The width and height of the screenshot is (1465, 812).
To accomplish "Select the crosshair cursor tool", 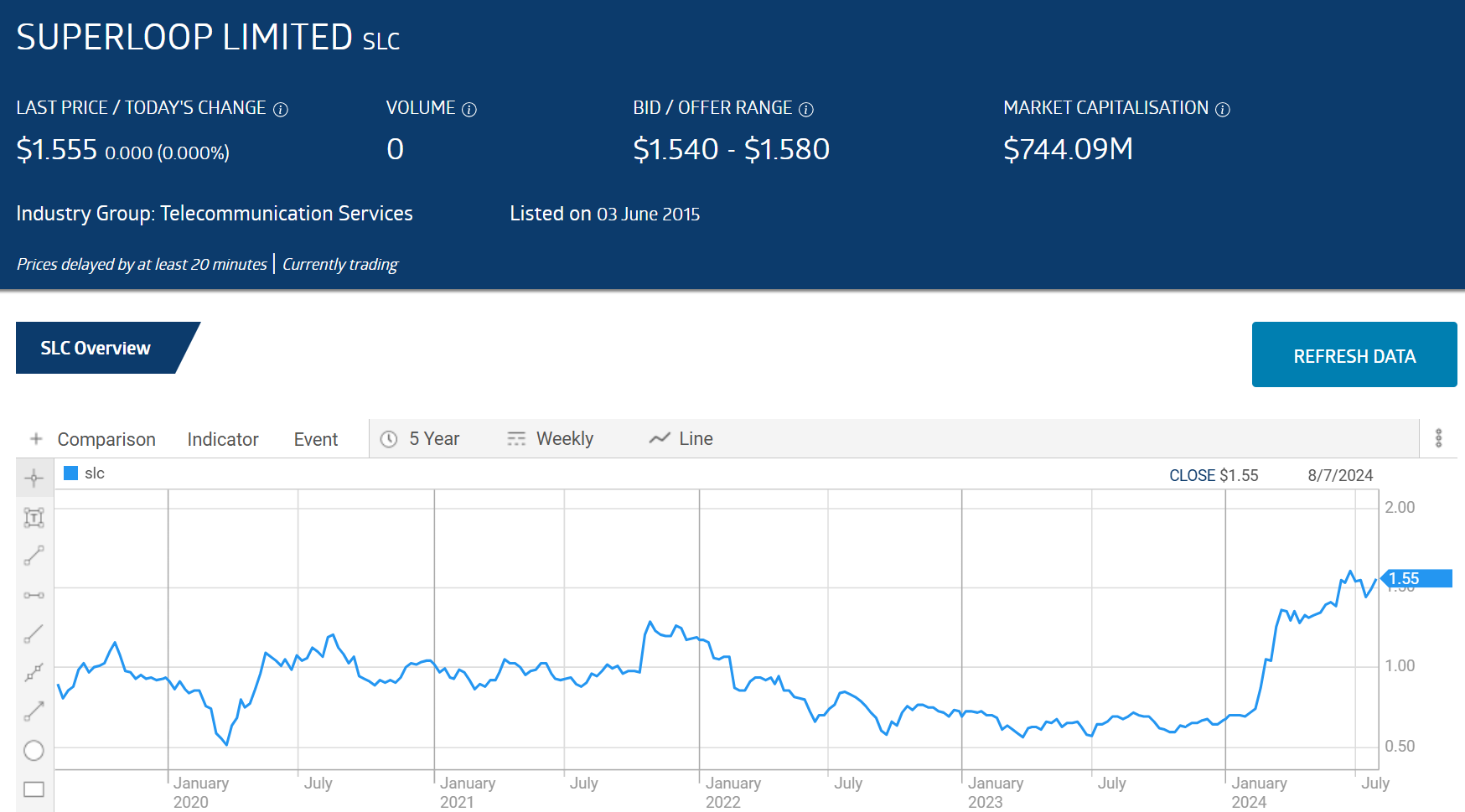I will (34, 478).
